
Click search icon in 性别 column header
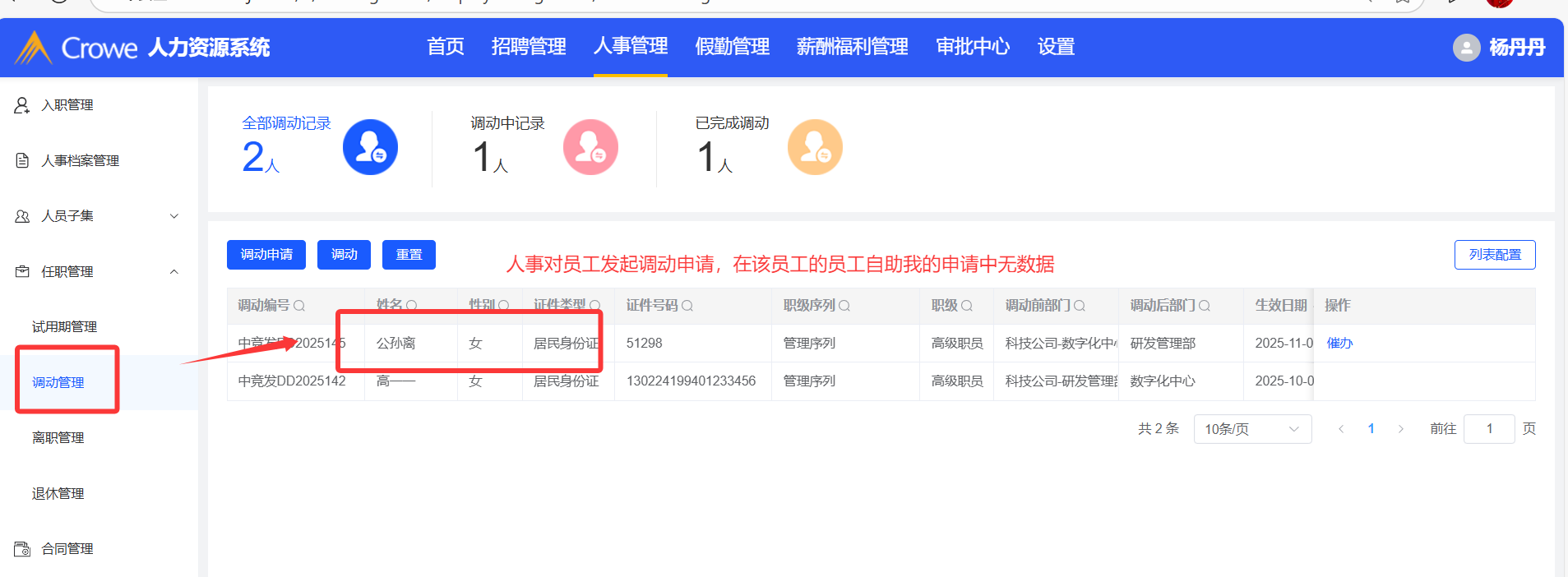pyautogui.click(x=503, y=306)
